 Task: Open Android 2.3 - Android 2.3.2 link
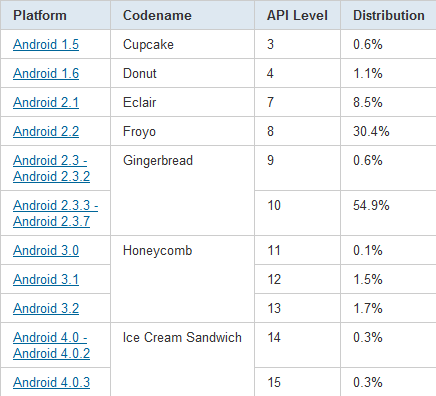[x=51, y=168]
